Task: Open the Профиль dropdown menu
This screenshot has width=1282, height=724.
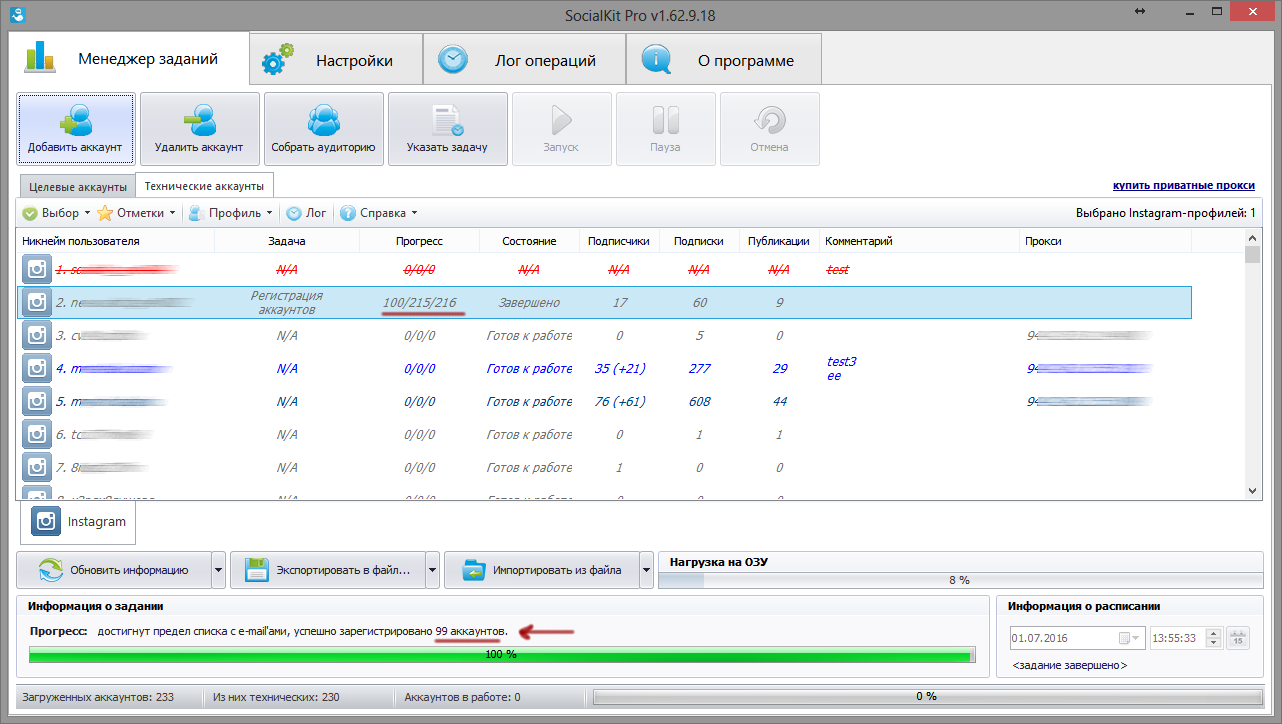Action: 231,213
